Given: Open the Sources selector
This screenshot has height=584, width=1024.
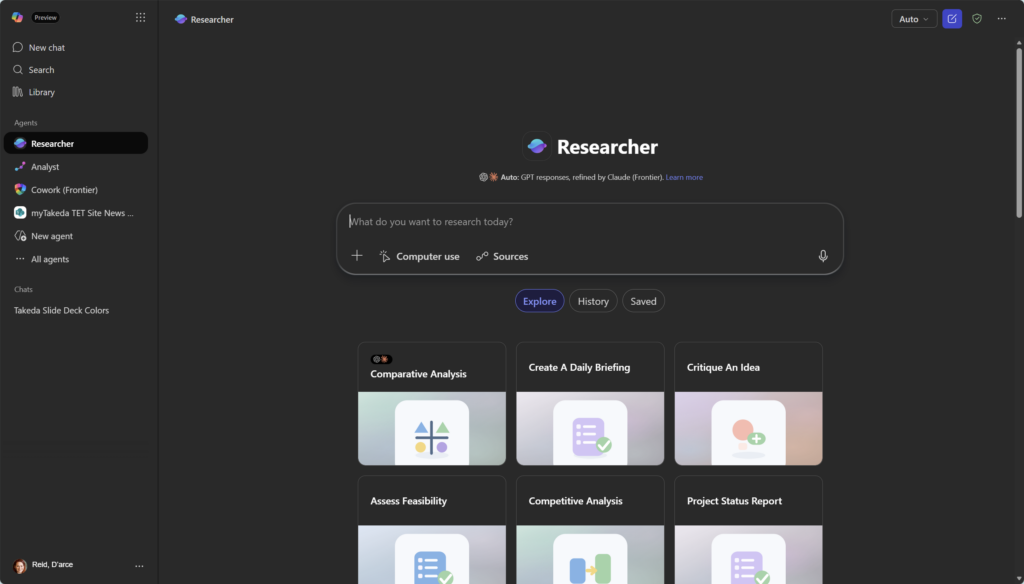Looking at the screenshot, I should click(502, 256).
